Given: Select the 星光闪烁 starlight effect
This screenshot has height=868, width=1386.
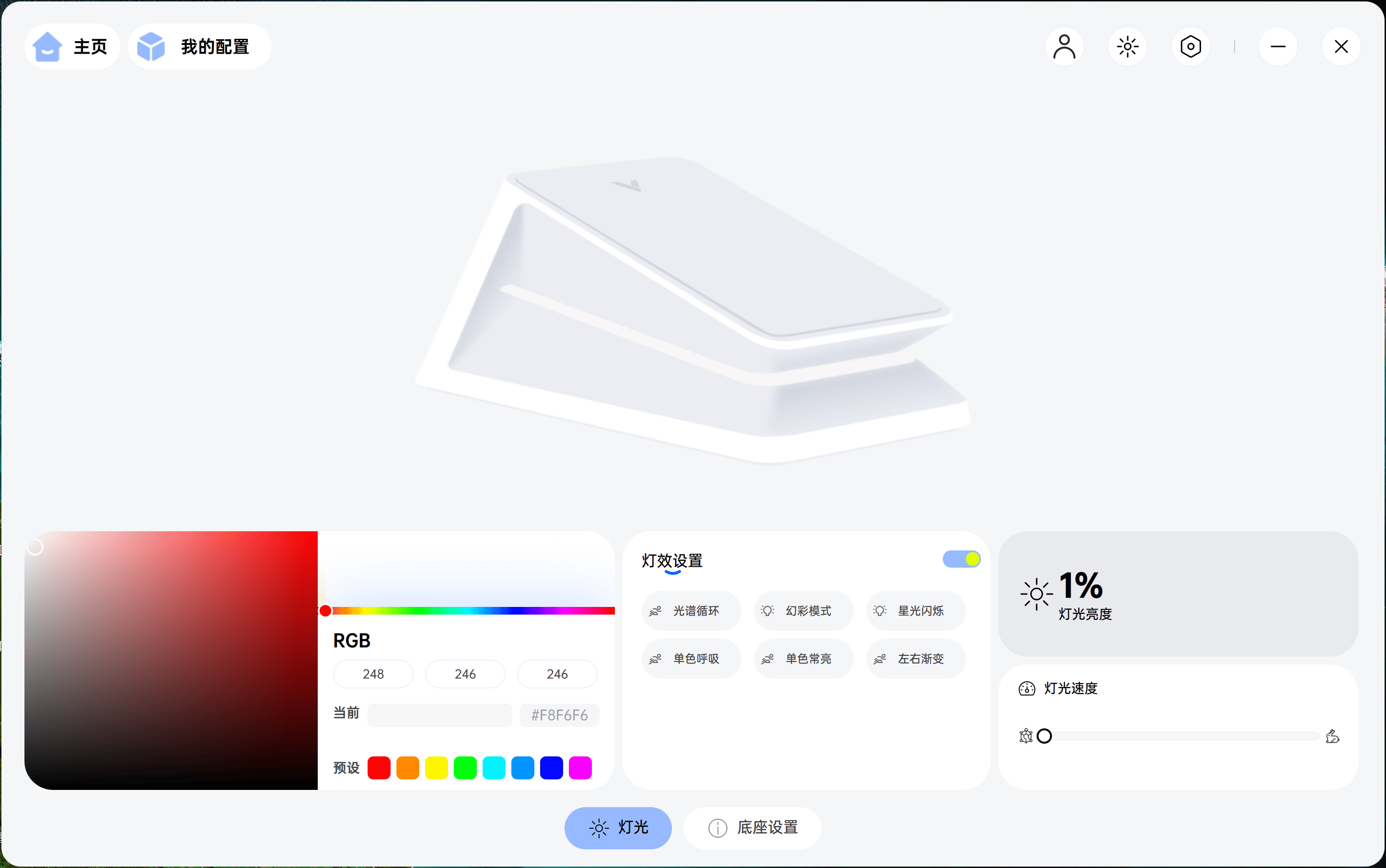Looking at the screenshot, I should point(914,610).
